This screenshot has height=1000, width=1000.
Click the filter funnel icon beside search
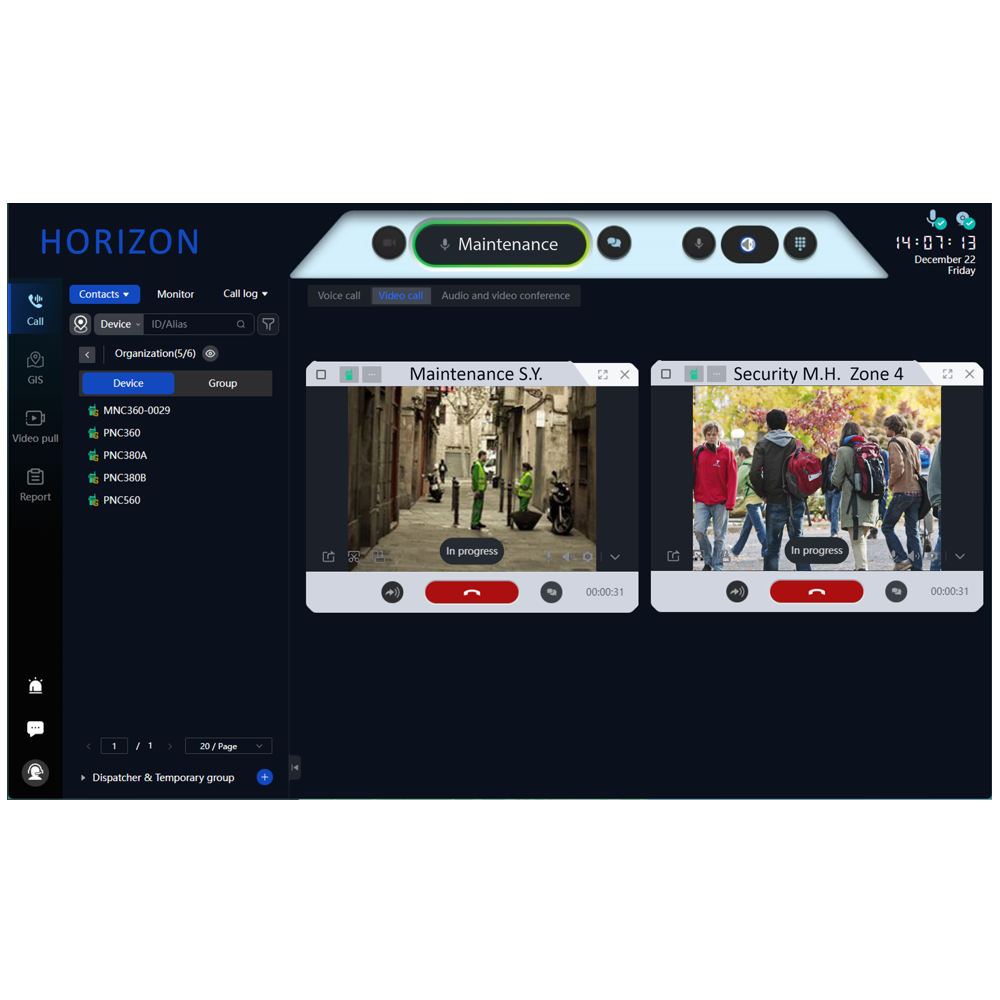click(x=268, y=324)
